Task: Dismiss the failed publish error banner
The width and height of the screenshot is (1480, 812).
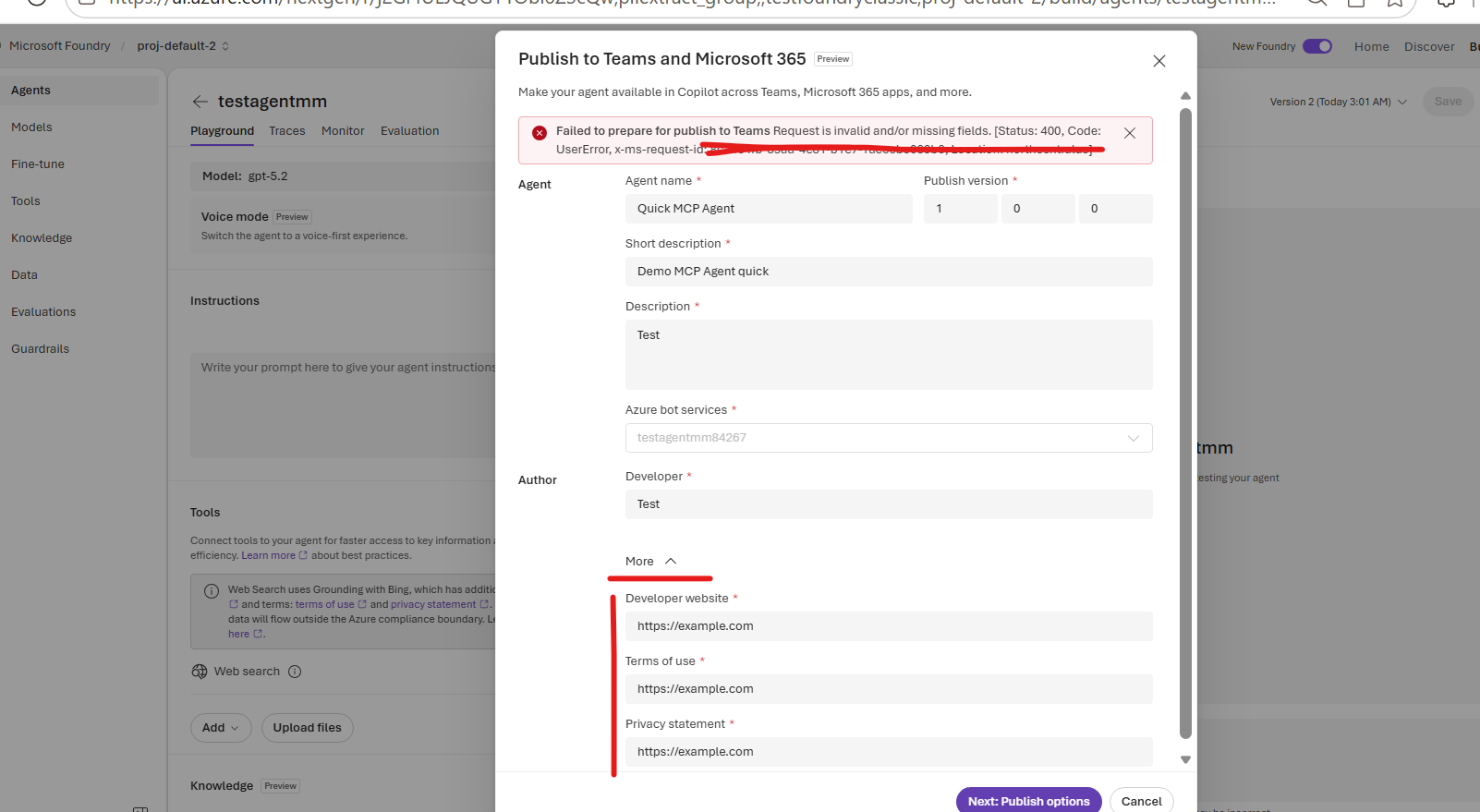Action: pyautogui.click(x=1129, y=133)
